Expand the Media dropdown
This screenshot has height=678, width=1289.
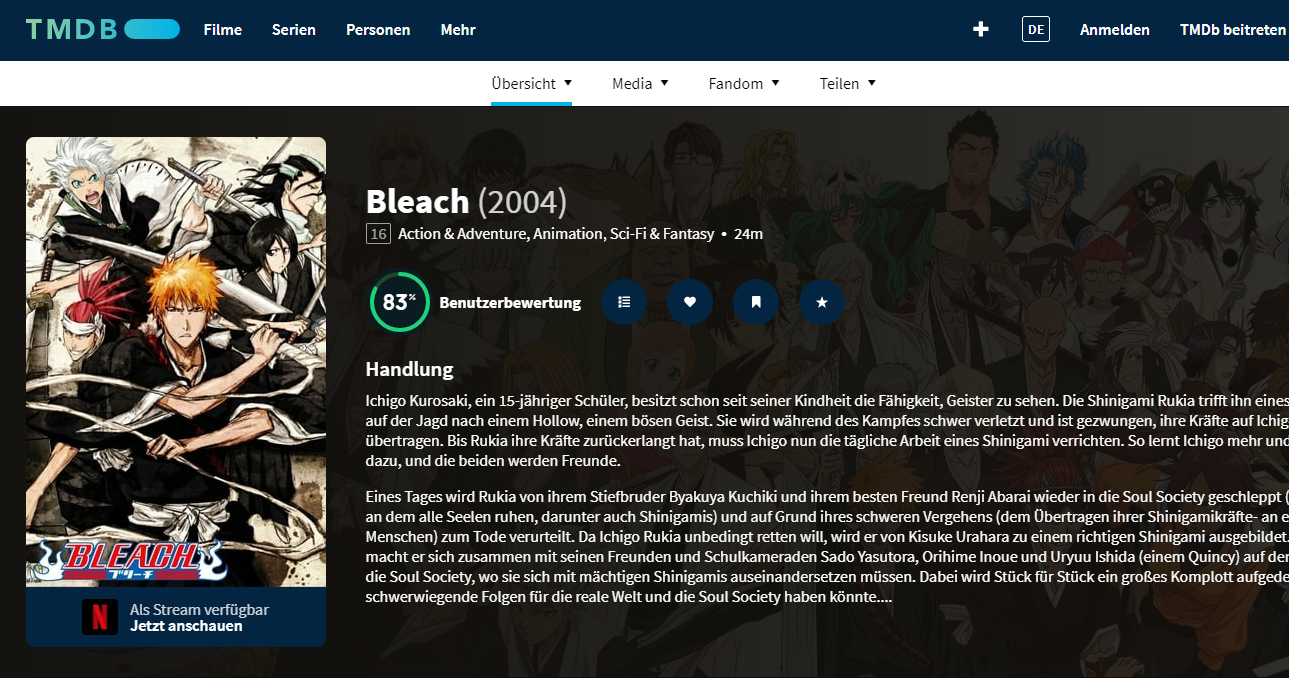[x=640, y=83]
